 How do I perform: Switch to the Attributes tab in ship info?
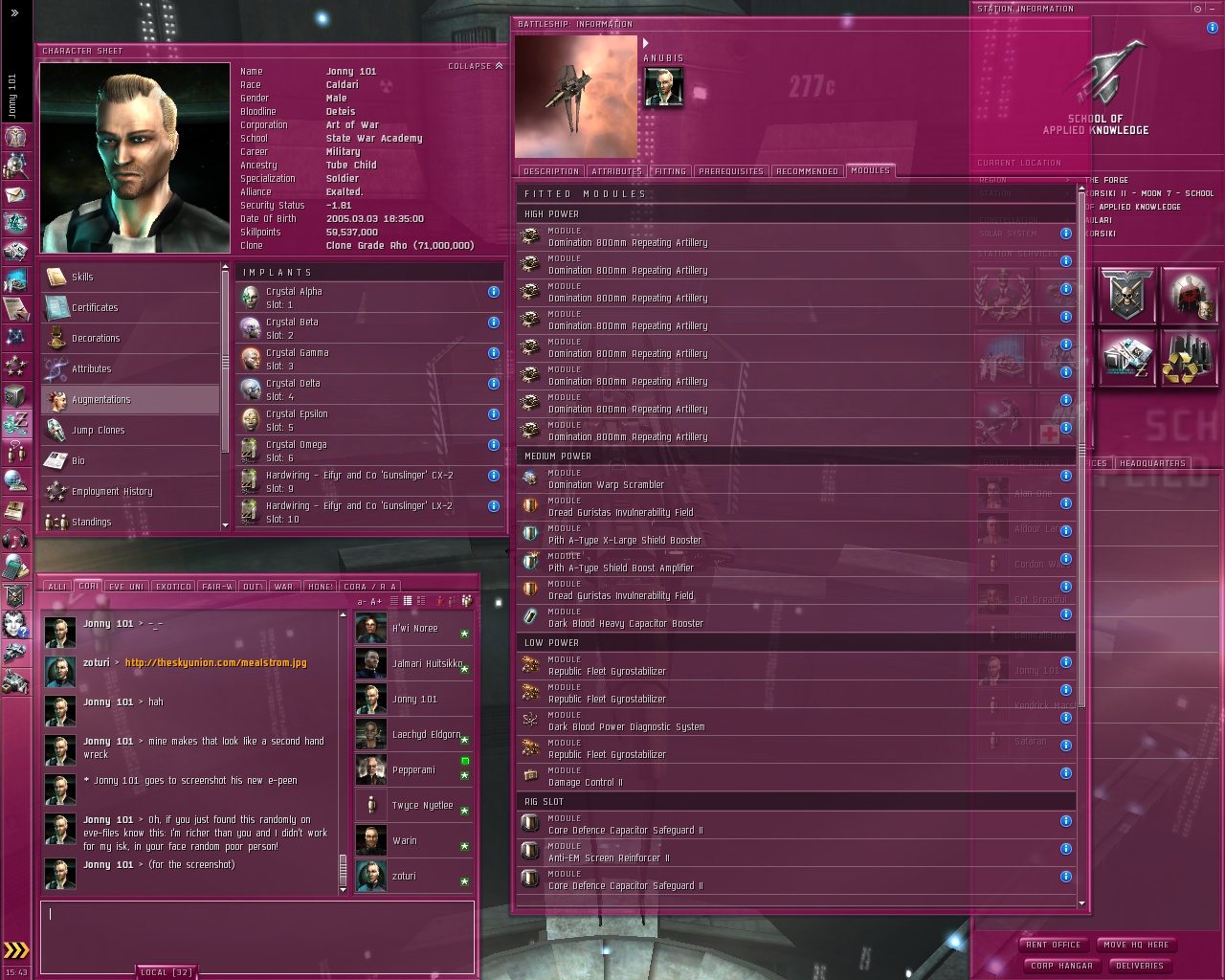pyautogui.click(x=616, y=171)
